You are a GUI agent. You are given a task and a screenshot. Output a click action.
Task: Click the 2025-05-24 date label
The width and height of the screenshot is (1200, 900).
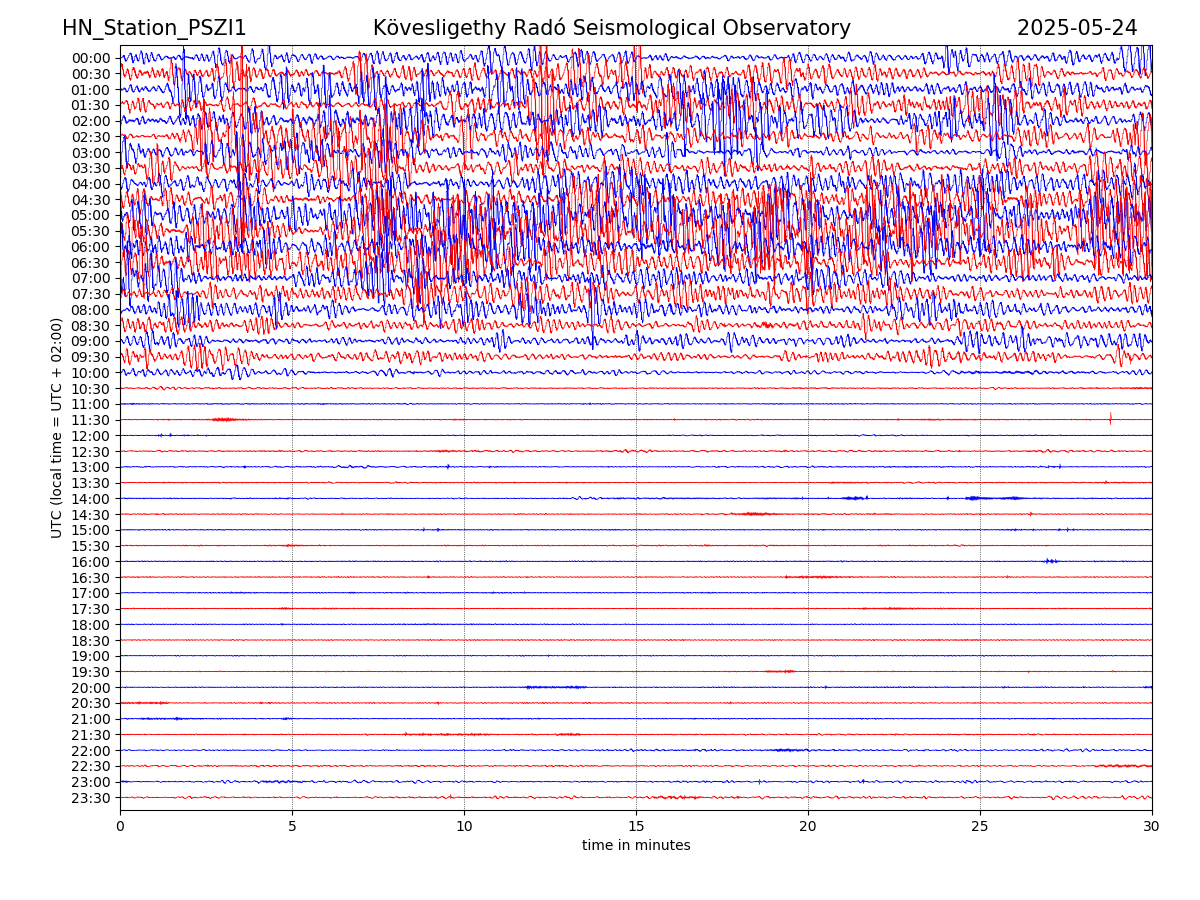(1077, 28)
